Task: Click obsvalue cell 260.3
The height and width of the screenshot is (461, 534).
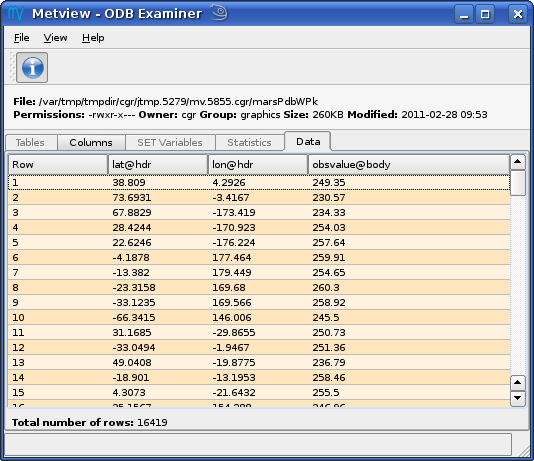Action: [x=409, y=287]
